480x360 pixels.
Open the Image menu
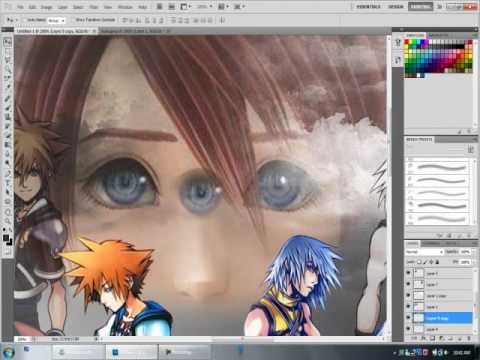[46, 7]
